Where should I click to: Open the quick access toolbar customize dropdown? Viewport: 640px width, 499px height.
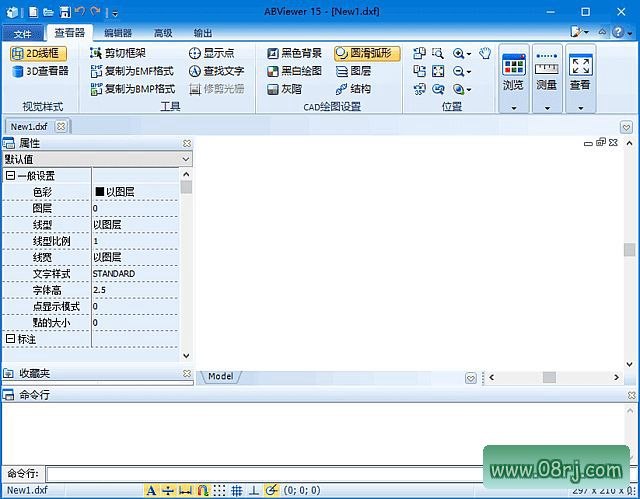(x=115, y=13)
